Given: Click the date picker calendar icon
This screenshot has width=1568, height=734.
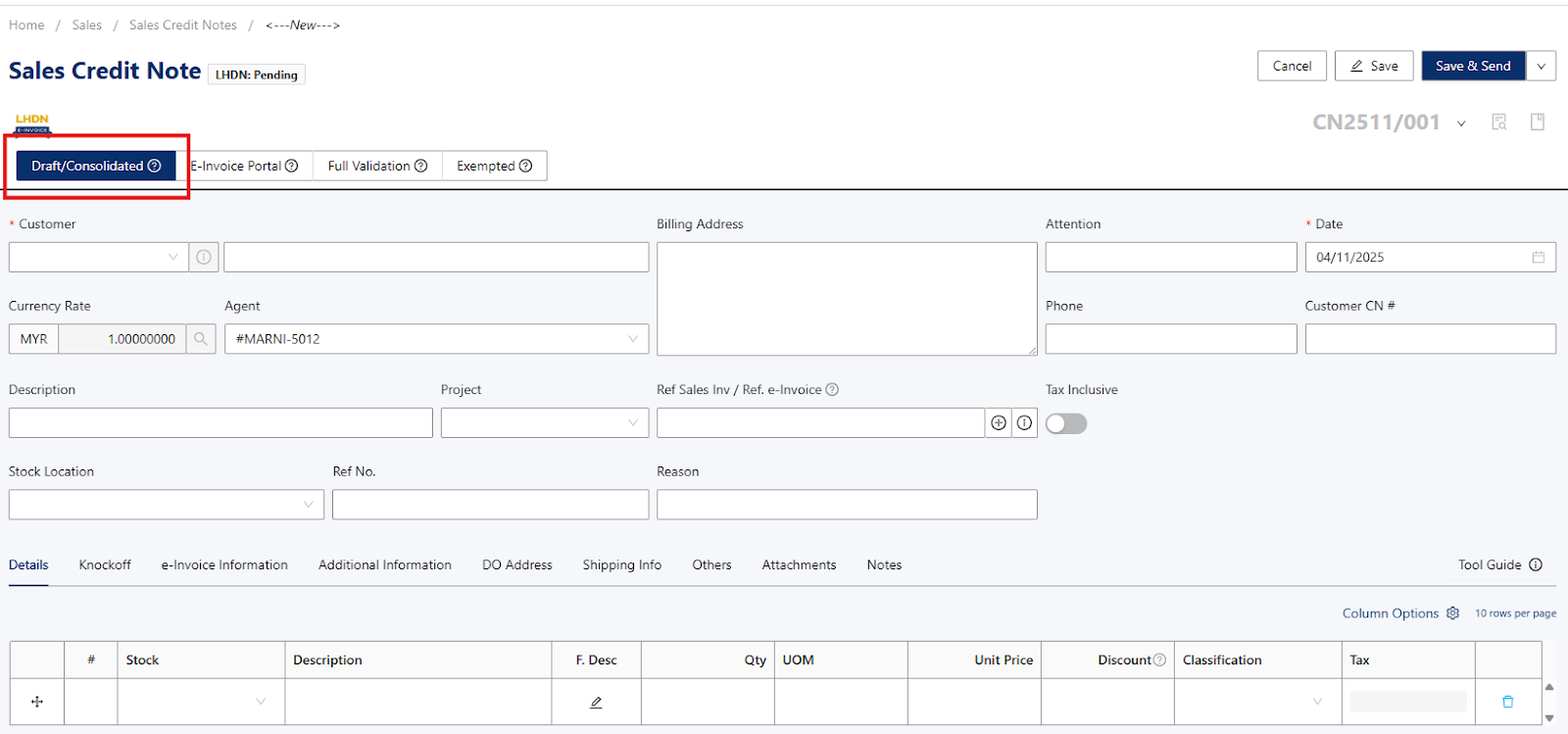Looking at the screenshot, I should [x=1538, y=257].
